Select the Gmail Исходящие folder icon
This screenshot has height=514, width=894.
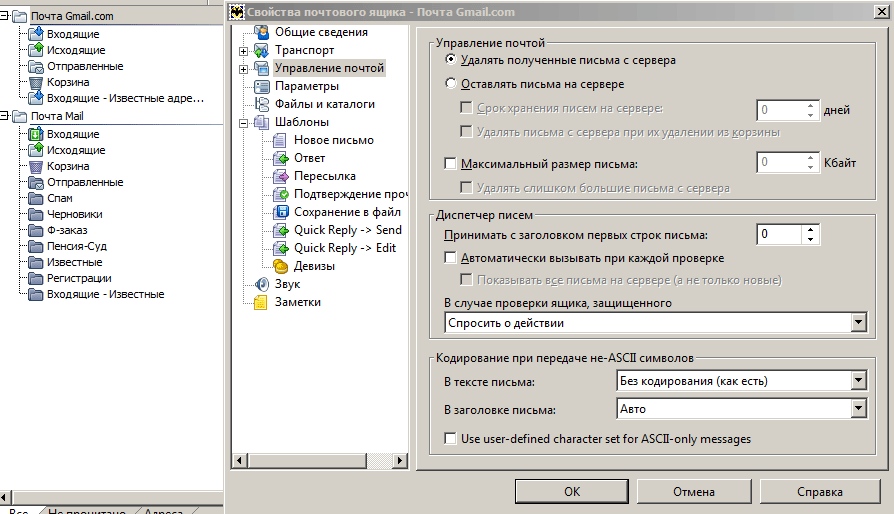(35, 50)
